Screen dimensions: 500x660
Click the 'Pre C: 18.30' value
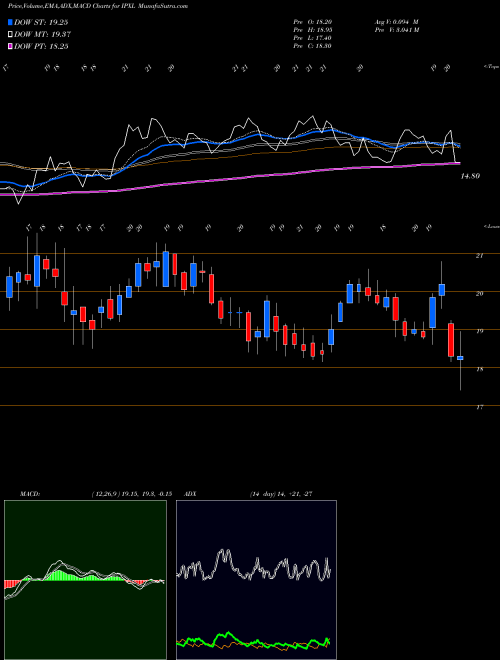[313, 46]
